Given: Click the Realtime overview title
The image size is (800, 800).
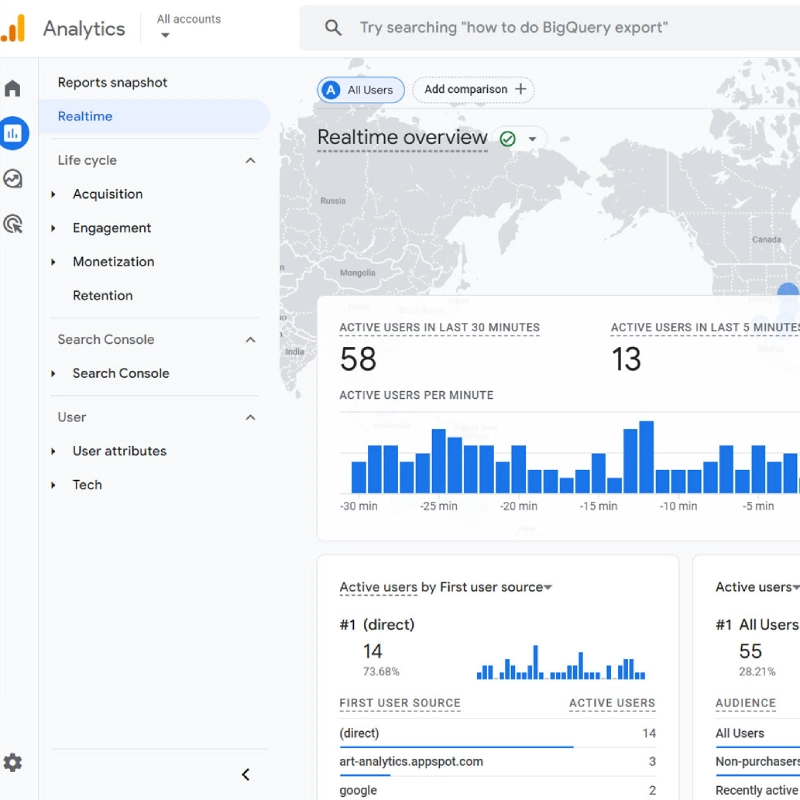Looking at the screenshot, I should pos(402,137).
